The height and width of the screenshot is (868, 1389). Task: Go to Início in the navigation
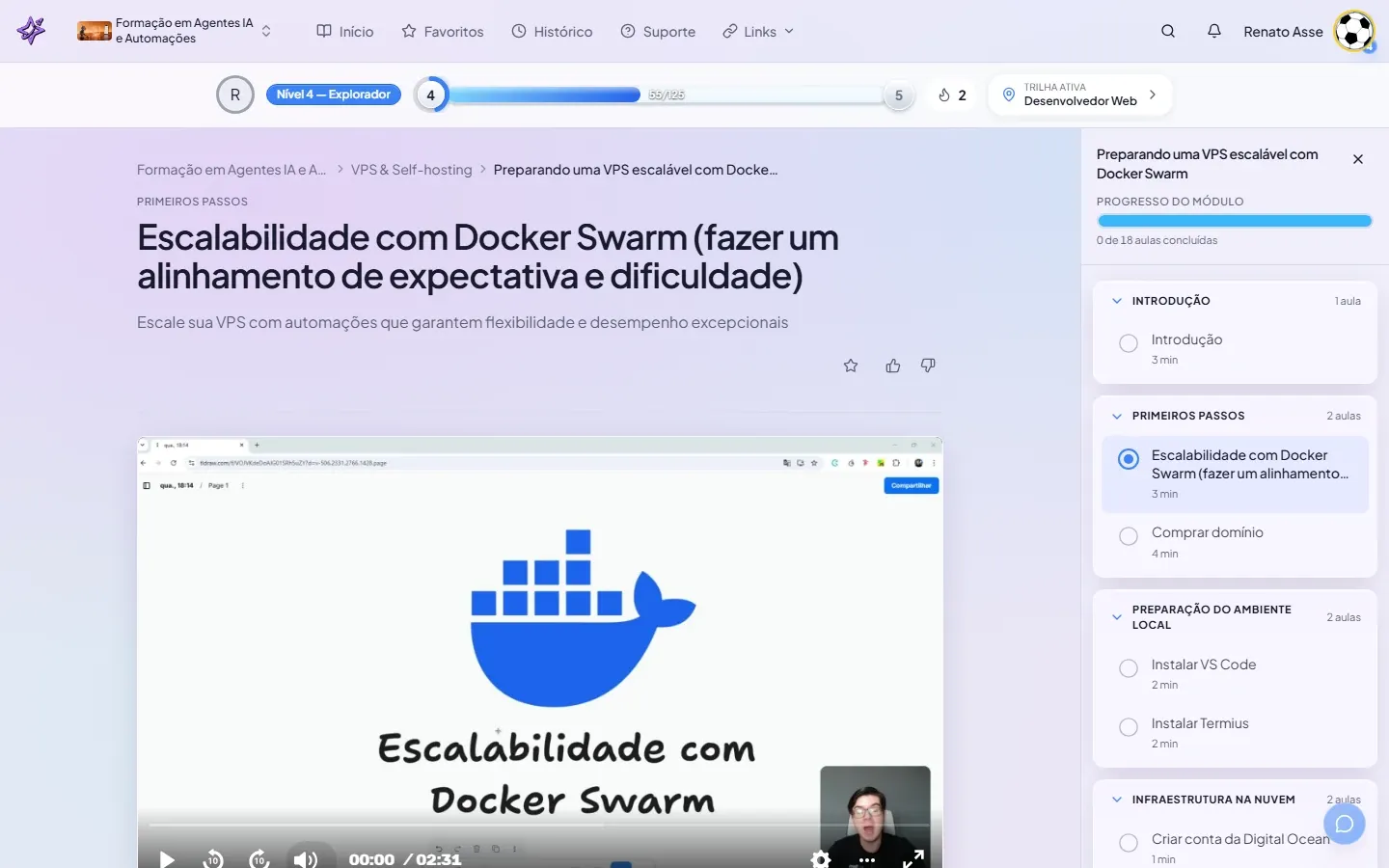[x=345, y=31]
